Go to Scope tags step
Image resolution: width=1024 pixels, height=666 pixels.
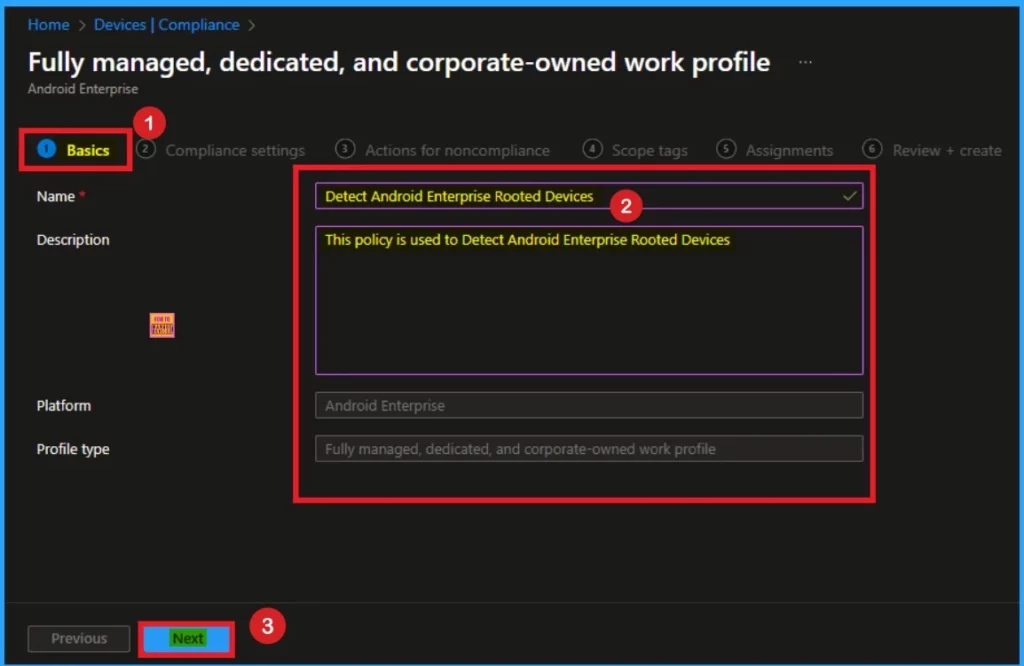pyautogui.click(x=635, y=150)
